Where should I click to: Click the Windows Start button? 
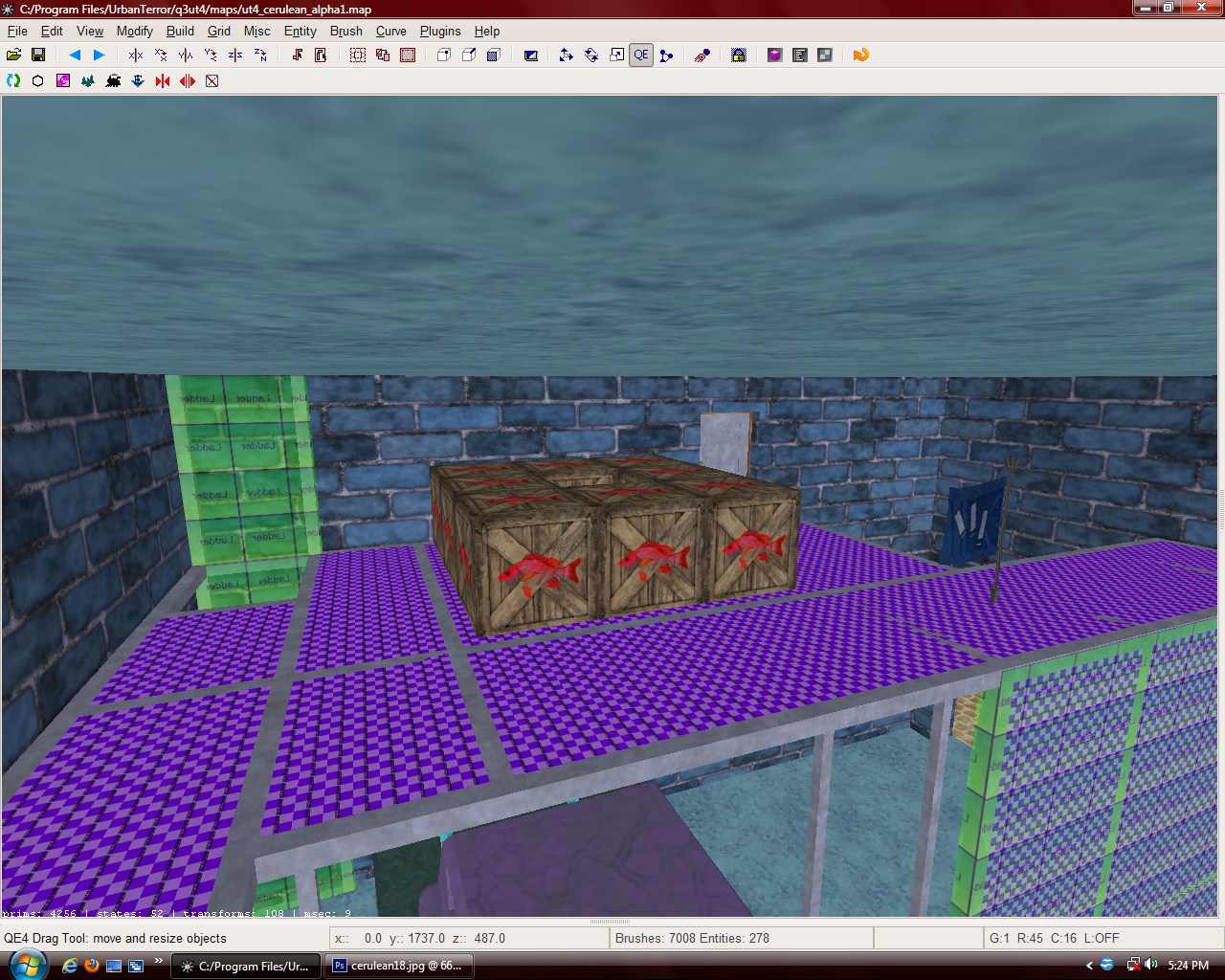click(x=26, y=964)
